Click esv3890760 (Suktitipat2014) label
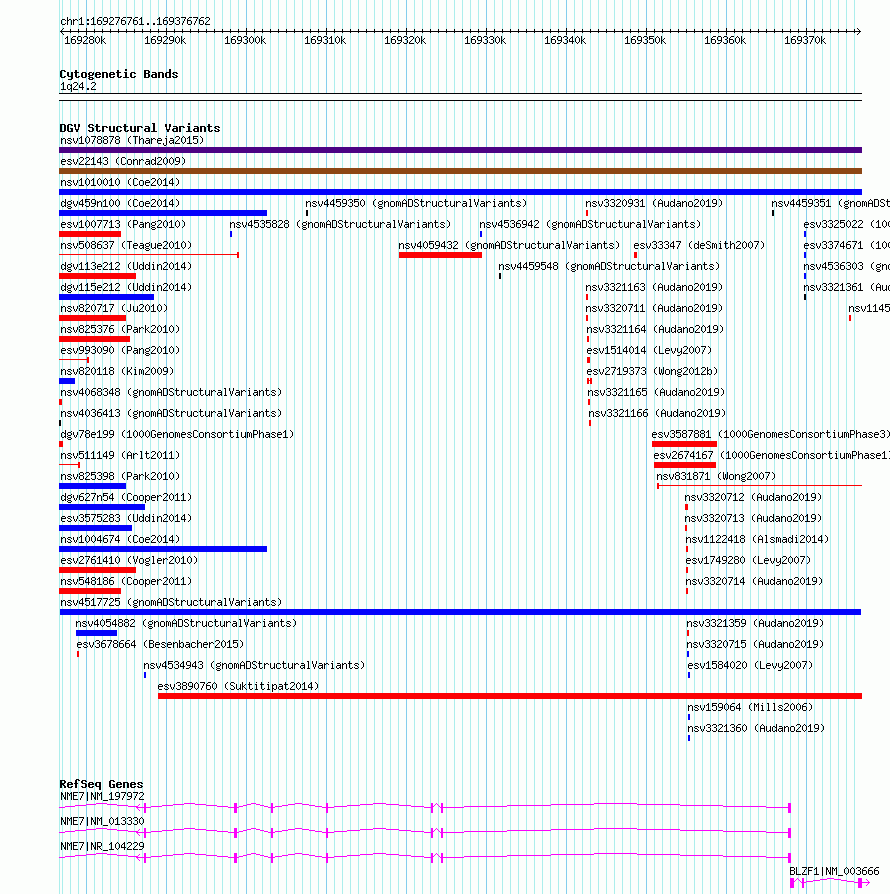Image resolution: width=890 pixels, height=894 pixels. click(x=238, y=687)
